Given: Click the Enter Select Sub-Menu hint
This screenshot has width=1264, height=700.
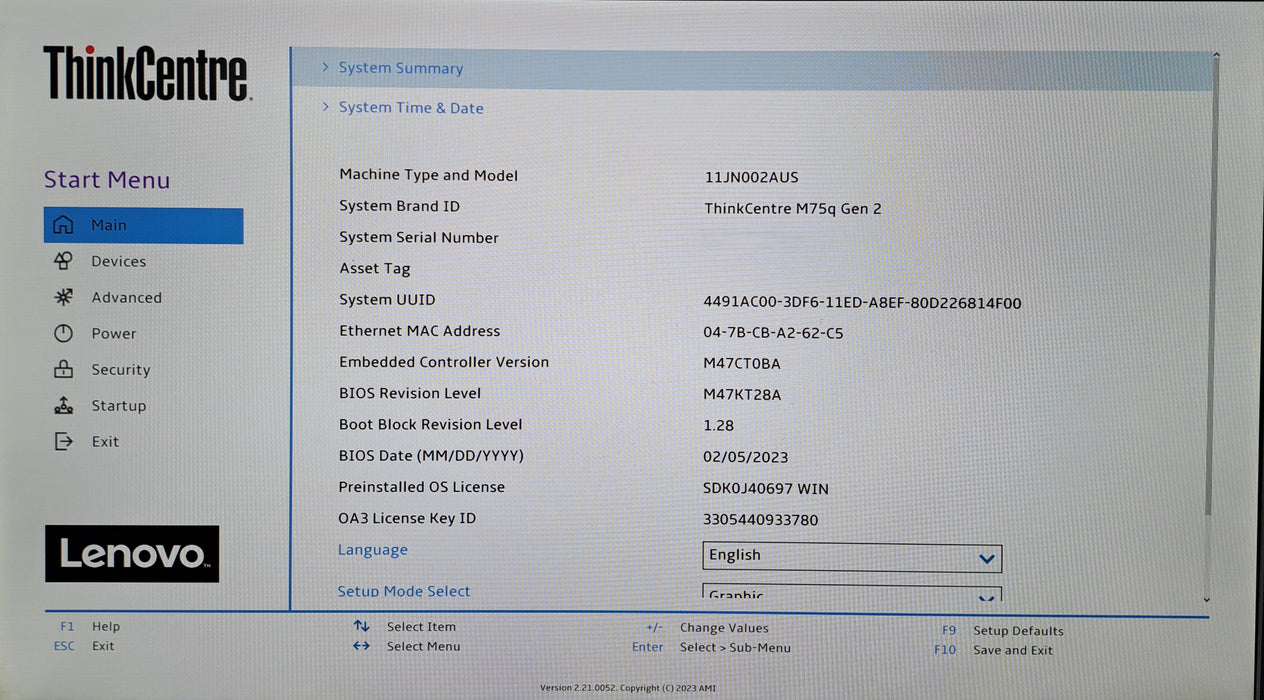Looking at the screenshot, I should pos(711,647).
